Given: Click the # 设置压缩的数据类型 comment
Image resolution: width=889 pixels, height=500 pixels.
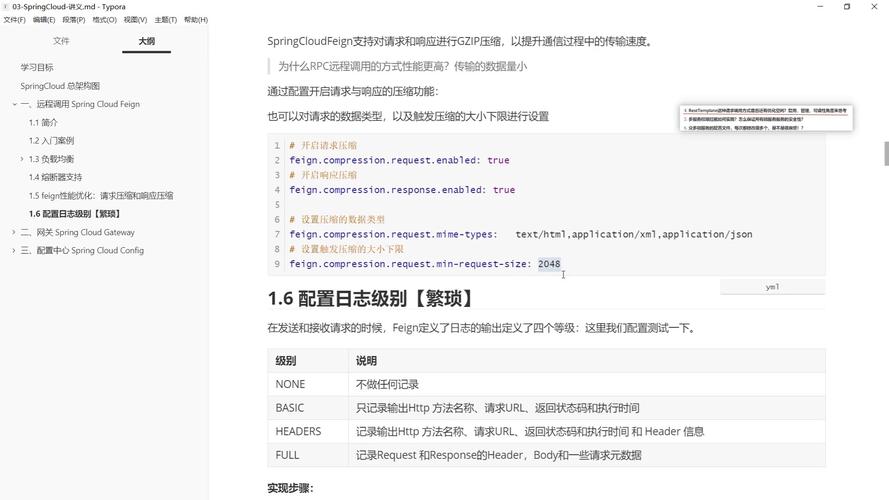Looking at the screenshot, I should click(337, 219).
